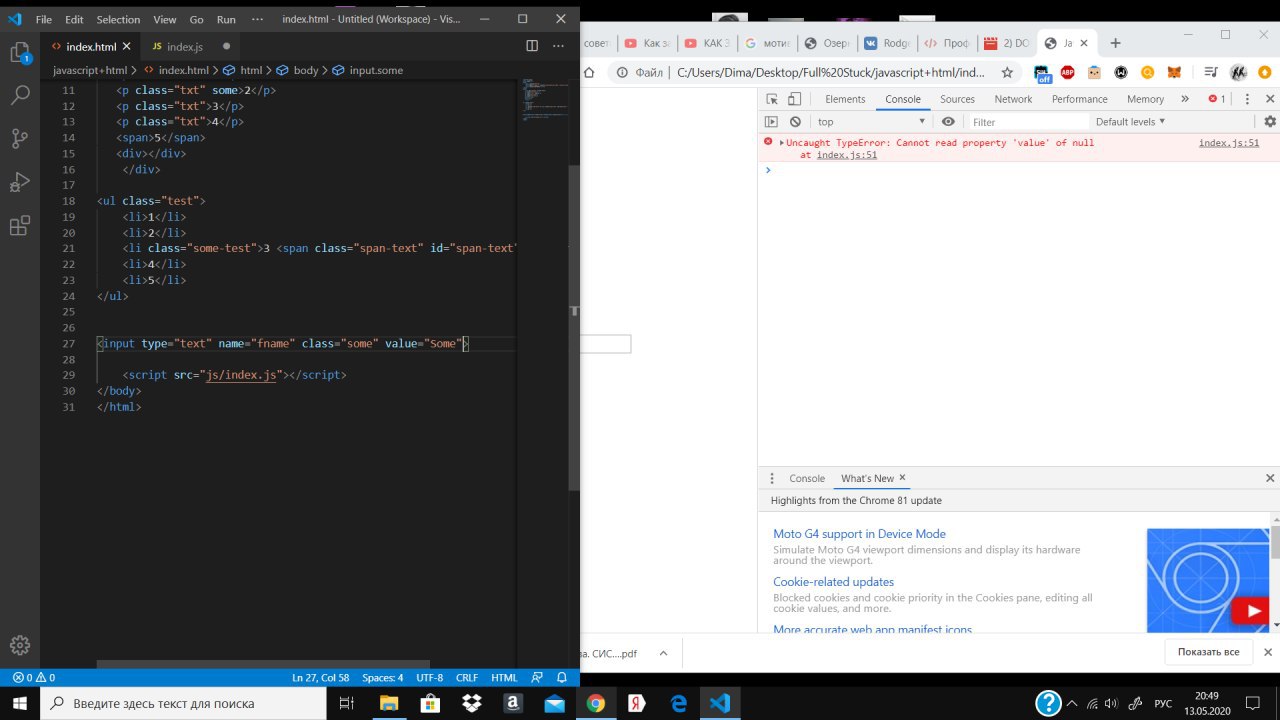The height and width of the screenshot is (720, 1280).
Task: Switch to the drawer Console tab
Action: tap(807, 478)
